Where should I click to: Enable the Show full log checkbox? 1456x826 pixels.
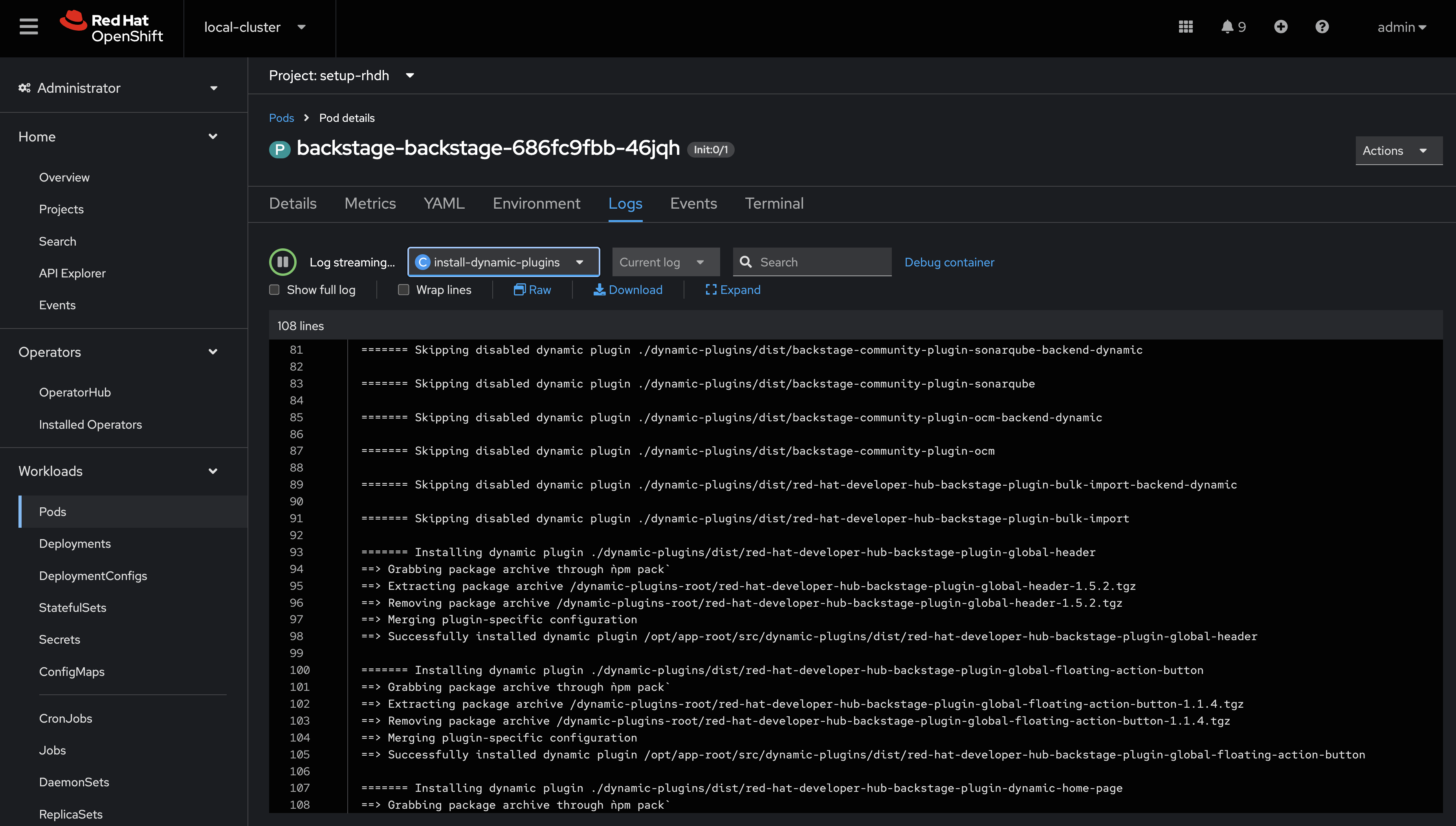pyautogui.click(x=274, y=289)
